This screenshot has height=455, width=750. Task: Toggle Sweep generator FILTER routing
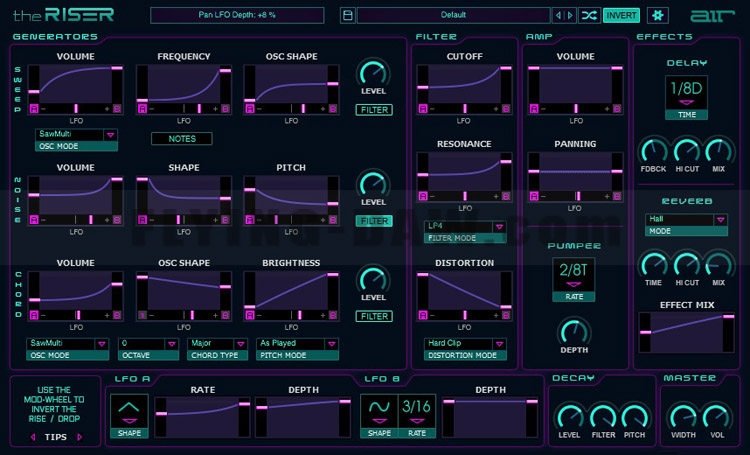374,110
